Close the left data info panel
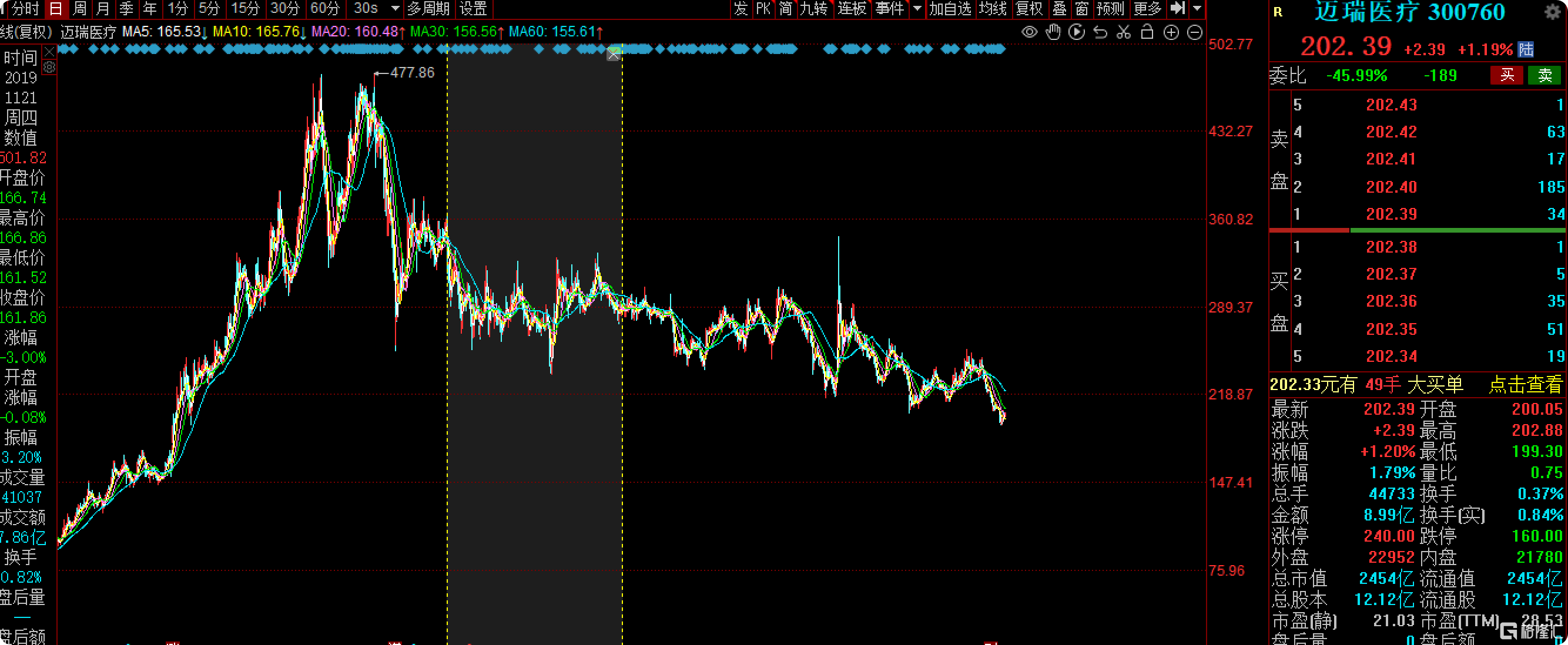Viewport: 1568px width, 645px height. coord(49,52)
